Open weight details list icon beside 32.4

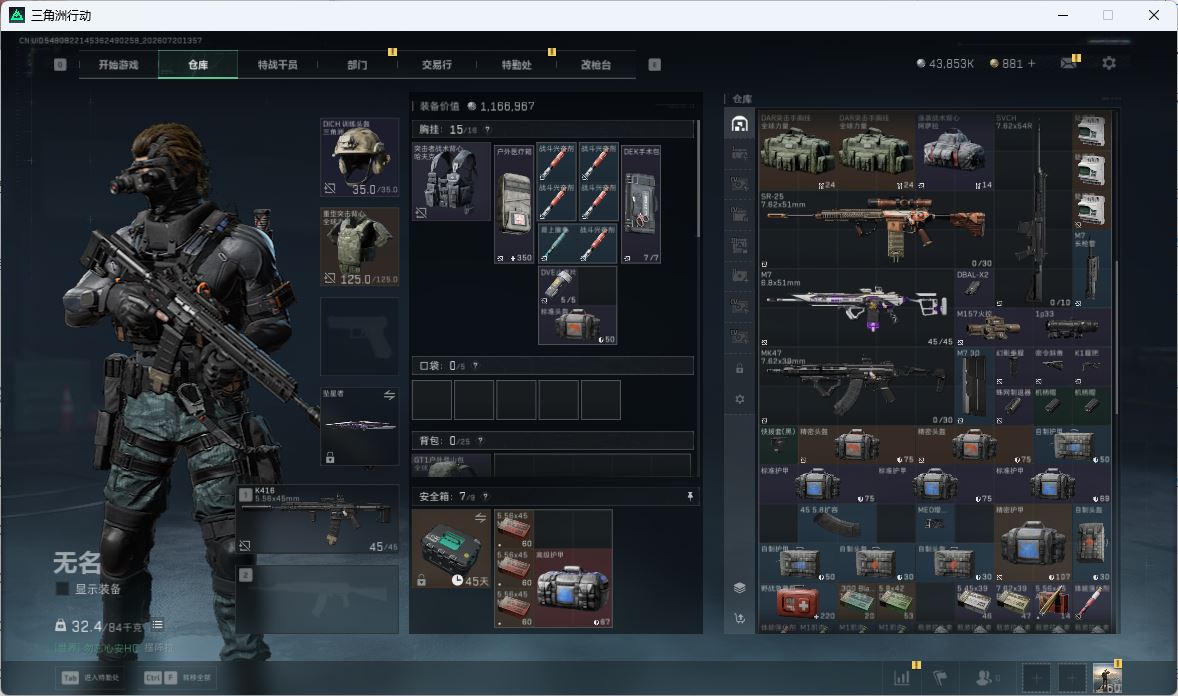[158, 625]
